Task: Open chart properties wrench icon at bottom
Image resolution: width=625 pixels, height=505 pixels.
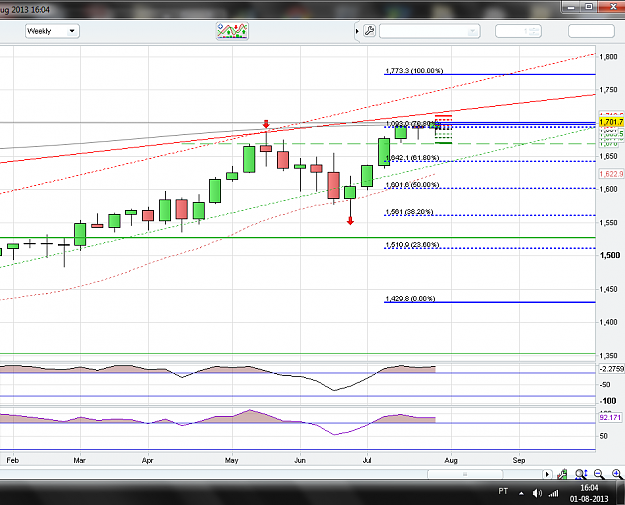Action: click(x=562, y=474)
